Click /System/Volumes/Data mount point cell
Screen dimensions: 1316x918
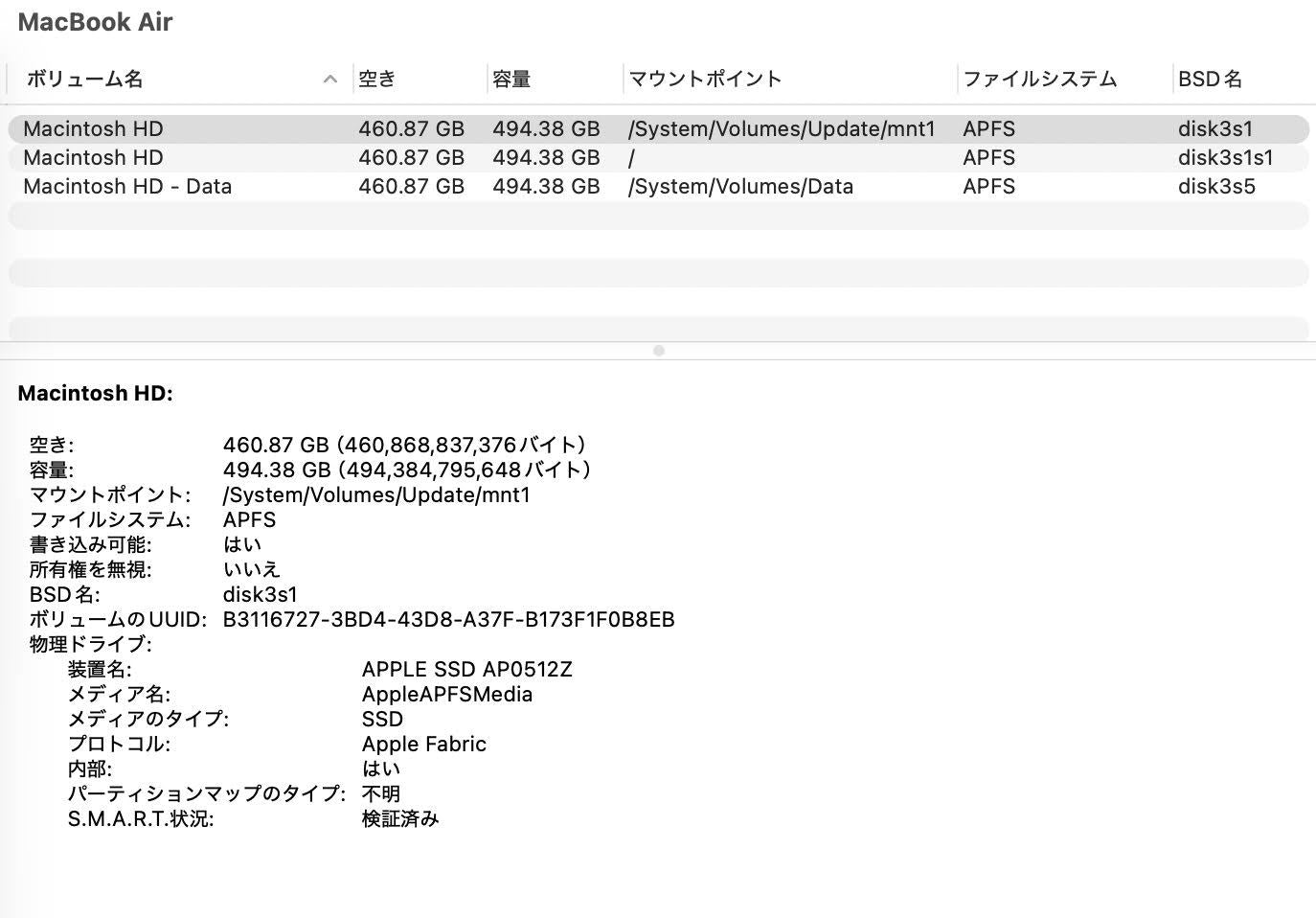[x=740, y=187]
